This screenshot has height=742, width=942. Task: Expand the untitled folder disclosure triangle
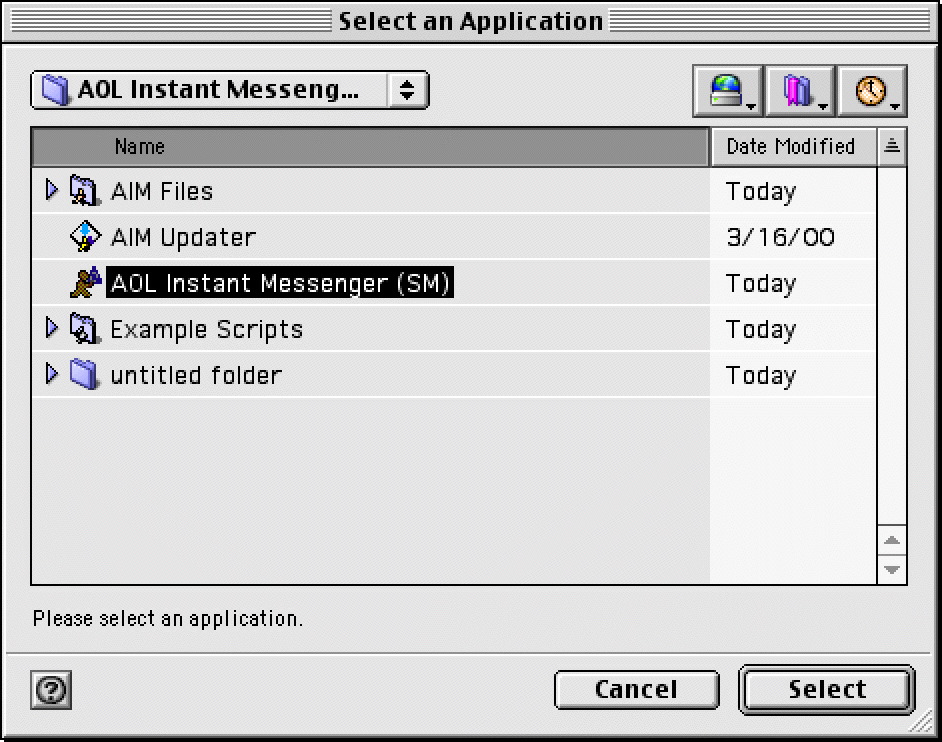click(52, 374)
